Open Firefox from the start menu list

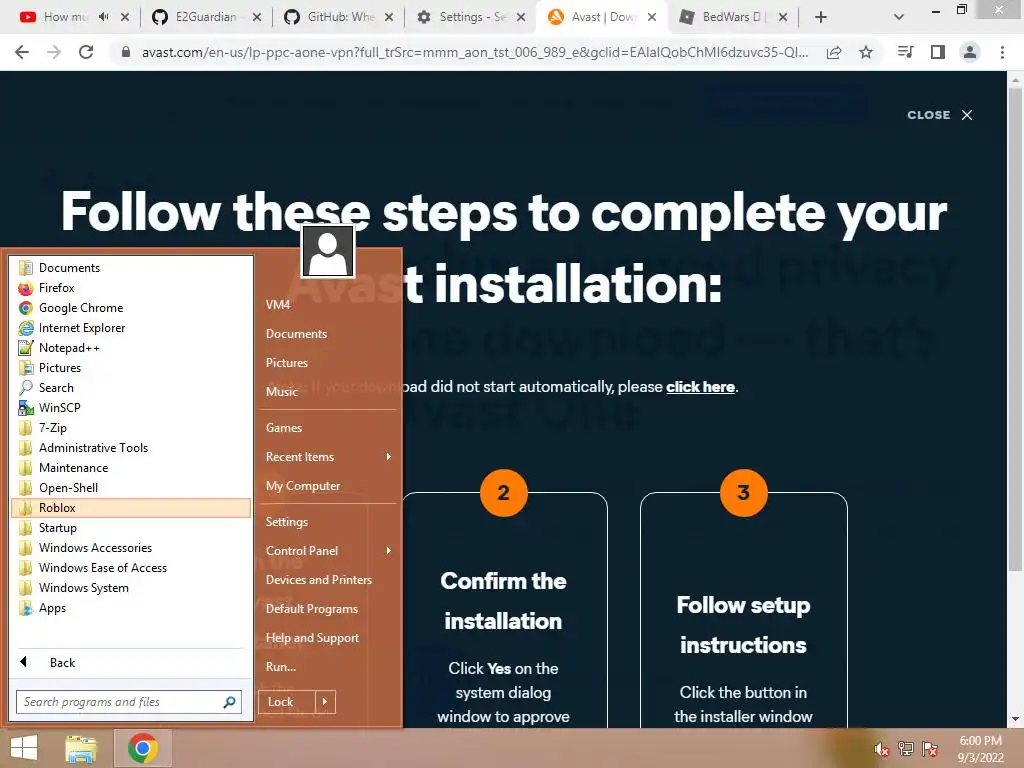[x=131, y=287]
